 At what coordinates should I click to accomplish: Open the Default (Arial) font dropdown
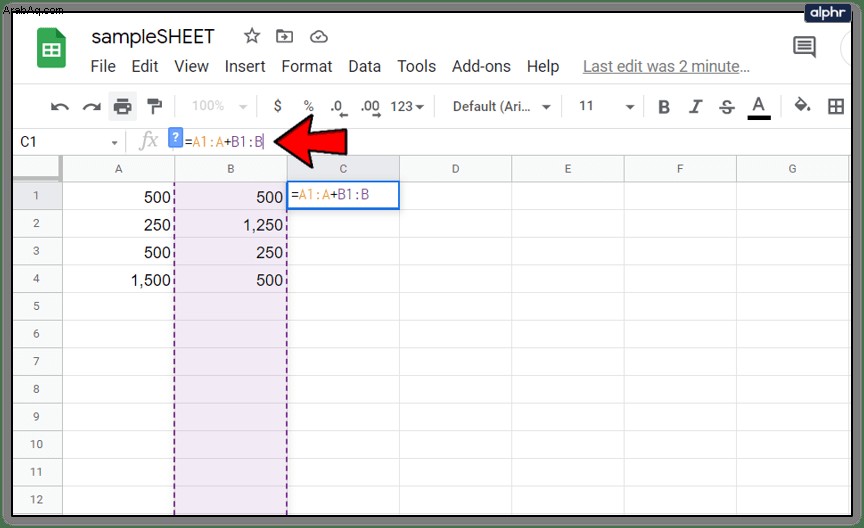coord(501,106)
